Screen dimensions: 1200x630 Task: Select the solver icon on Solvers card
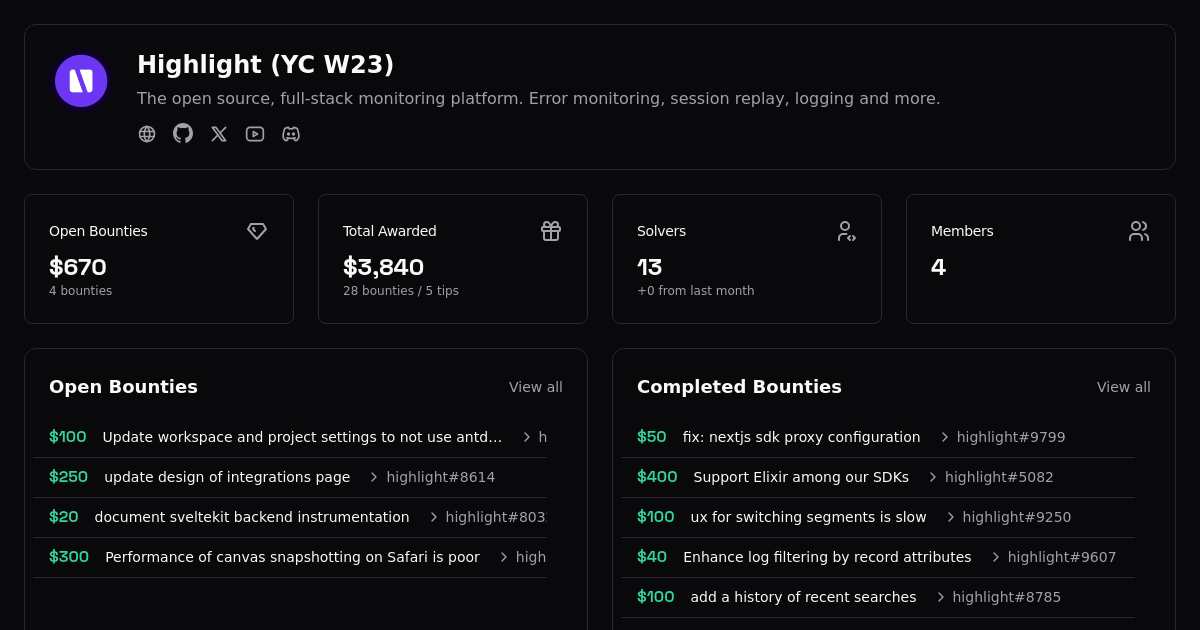click(847, 231)
